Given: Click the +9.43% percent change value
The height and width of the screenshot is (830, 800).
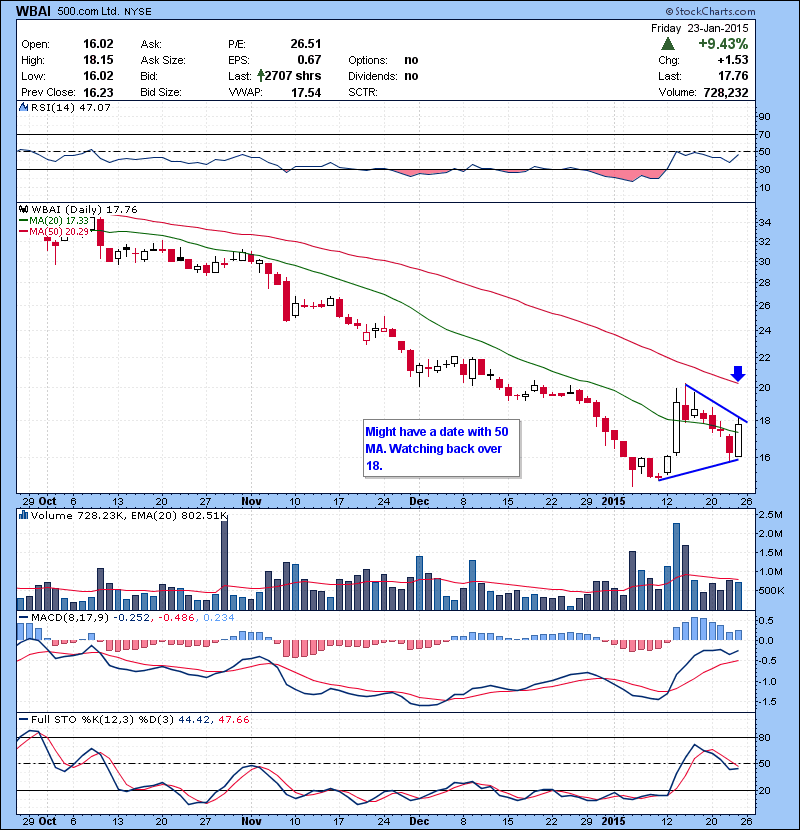Looking at the screenshot, I should click(x=723, y=43).
